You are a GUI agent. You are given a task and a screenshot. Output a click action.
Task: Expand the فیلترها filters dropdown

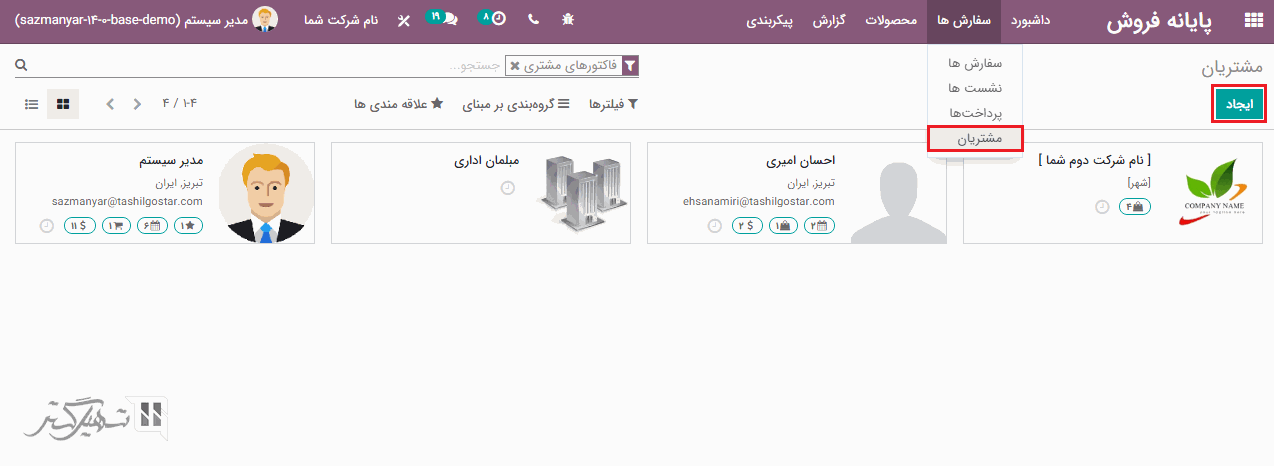(612, 104)
